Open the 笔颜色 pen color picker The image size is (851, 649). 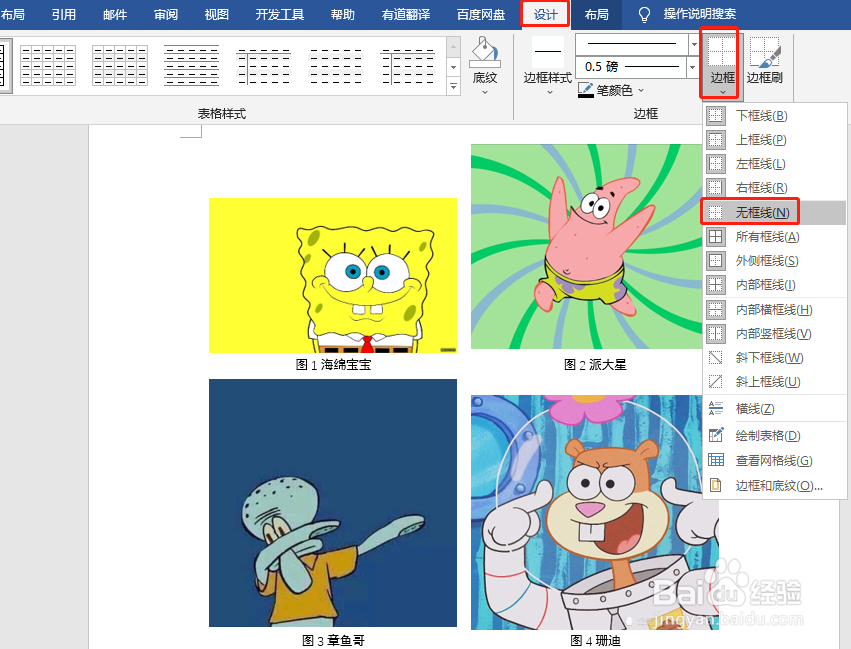[611, 90]
